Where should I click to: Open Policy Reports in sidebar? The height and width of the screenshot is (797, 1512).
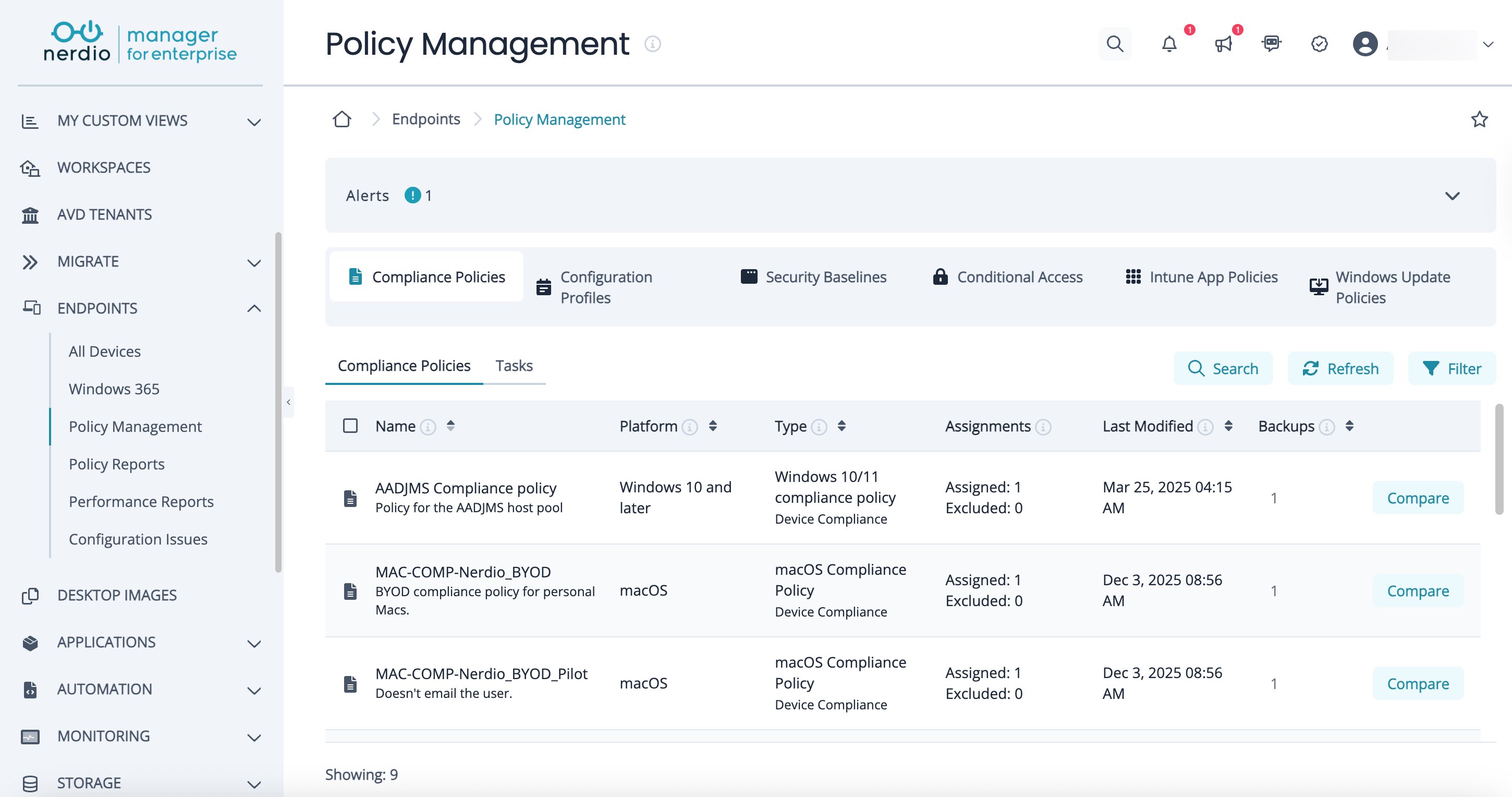pyautogui.click(x=116, y=464)
